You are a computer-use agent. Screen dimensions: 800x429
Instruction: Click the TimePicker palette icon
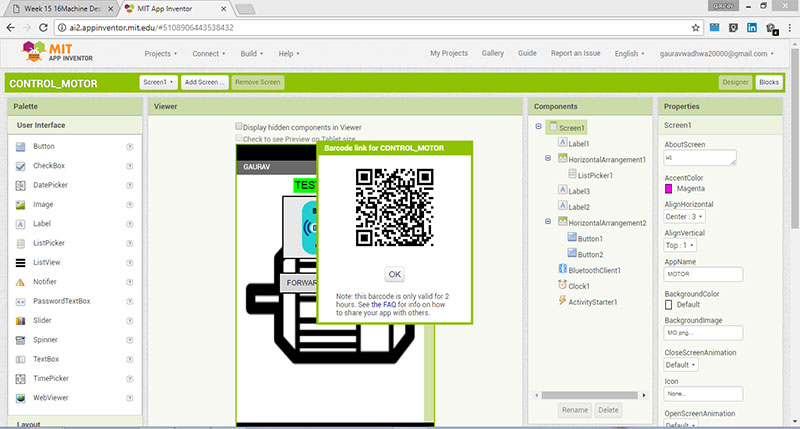[20, 379]
